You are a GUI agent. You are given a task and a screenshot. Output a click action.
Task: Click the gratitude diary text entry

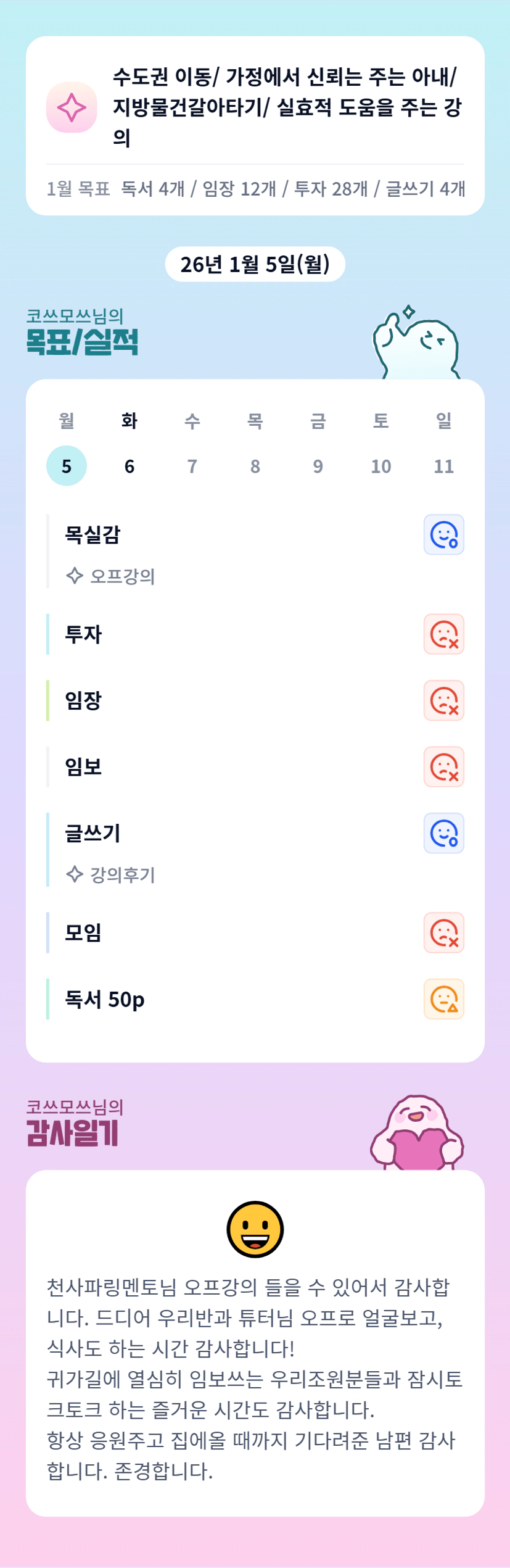(x=255, y=1379)
